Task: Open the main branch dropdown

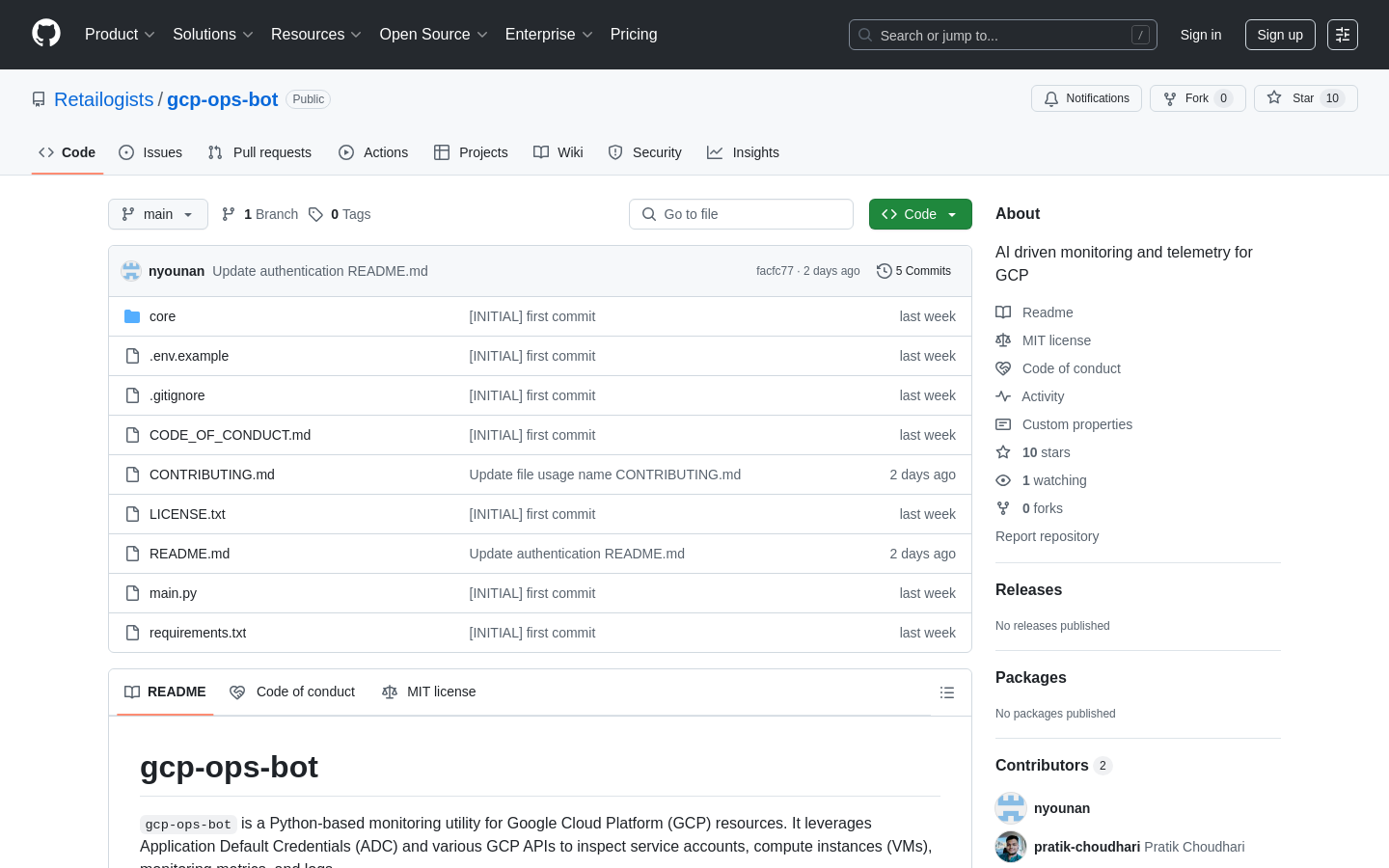Action: 158,214
